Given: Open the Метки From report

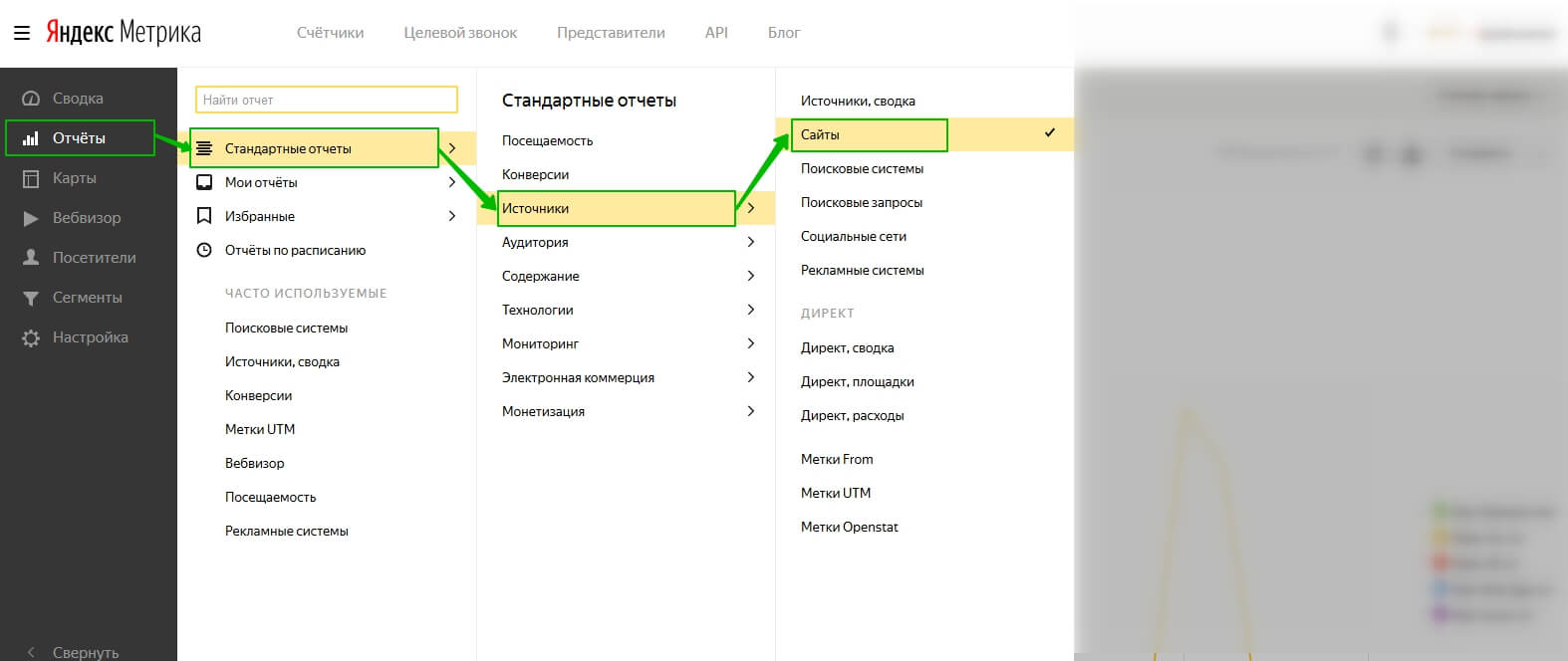Looking at the screenshot, I should click(x=837, y=459).
